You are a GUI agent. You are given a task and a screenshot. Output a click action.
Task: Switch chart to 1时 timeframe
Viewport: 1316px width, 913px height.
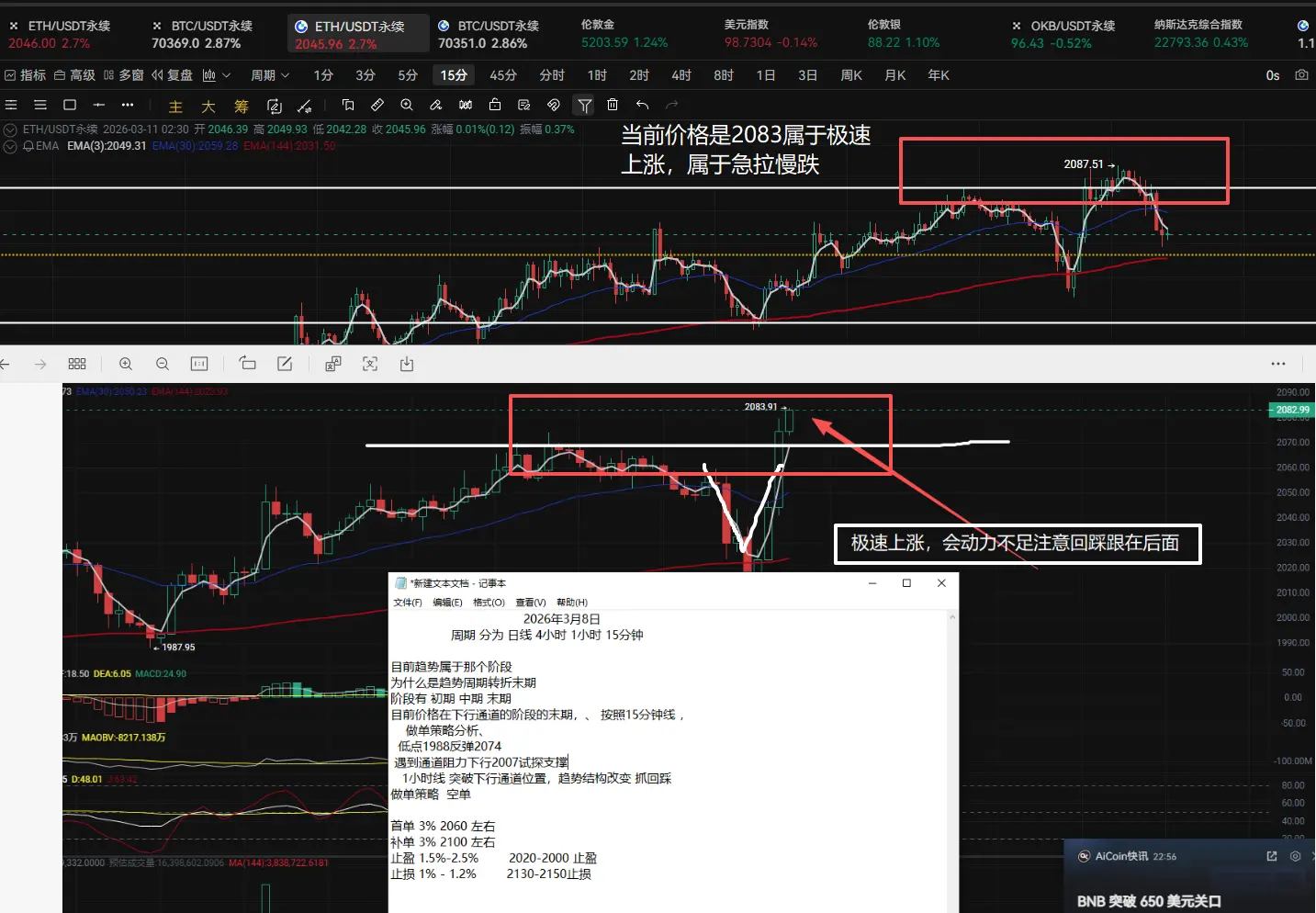(x=598, y=75)
